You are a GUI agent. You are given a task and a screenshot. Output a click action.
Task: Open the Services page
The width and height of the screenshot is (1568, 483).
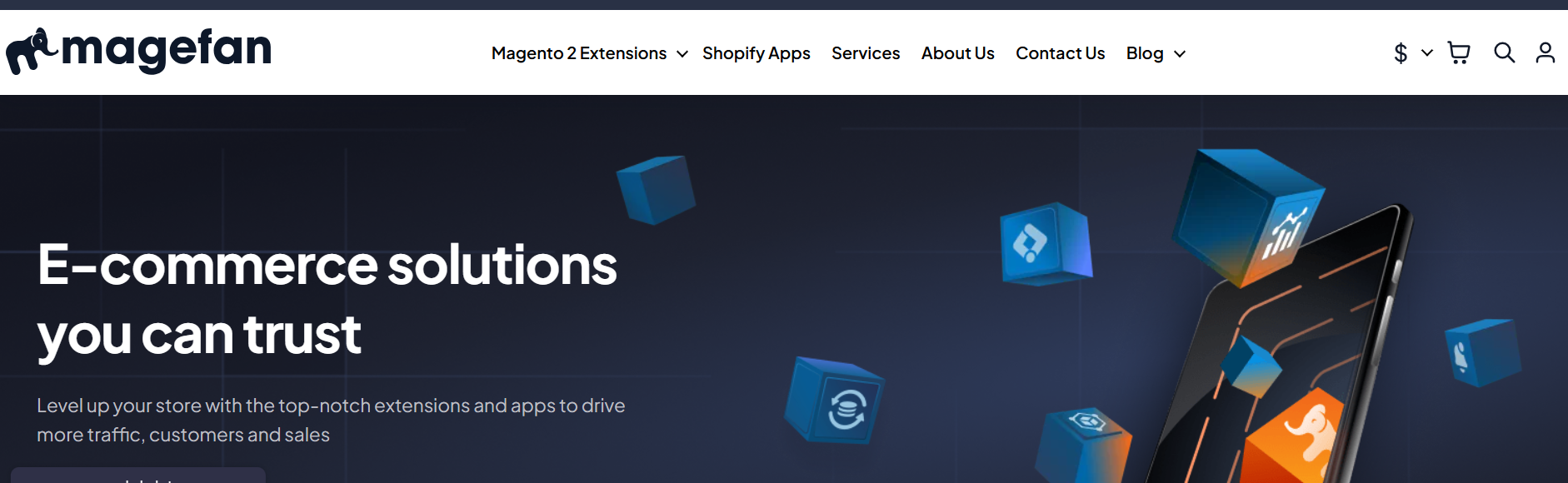pyautogui.click(x=866, y=53)
